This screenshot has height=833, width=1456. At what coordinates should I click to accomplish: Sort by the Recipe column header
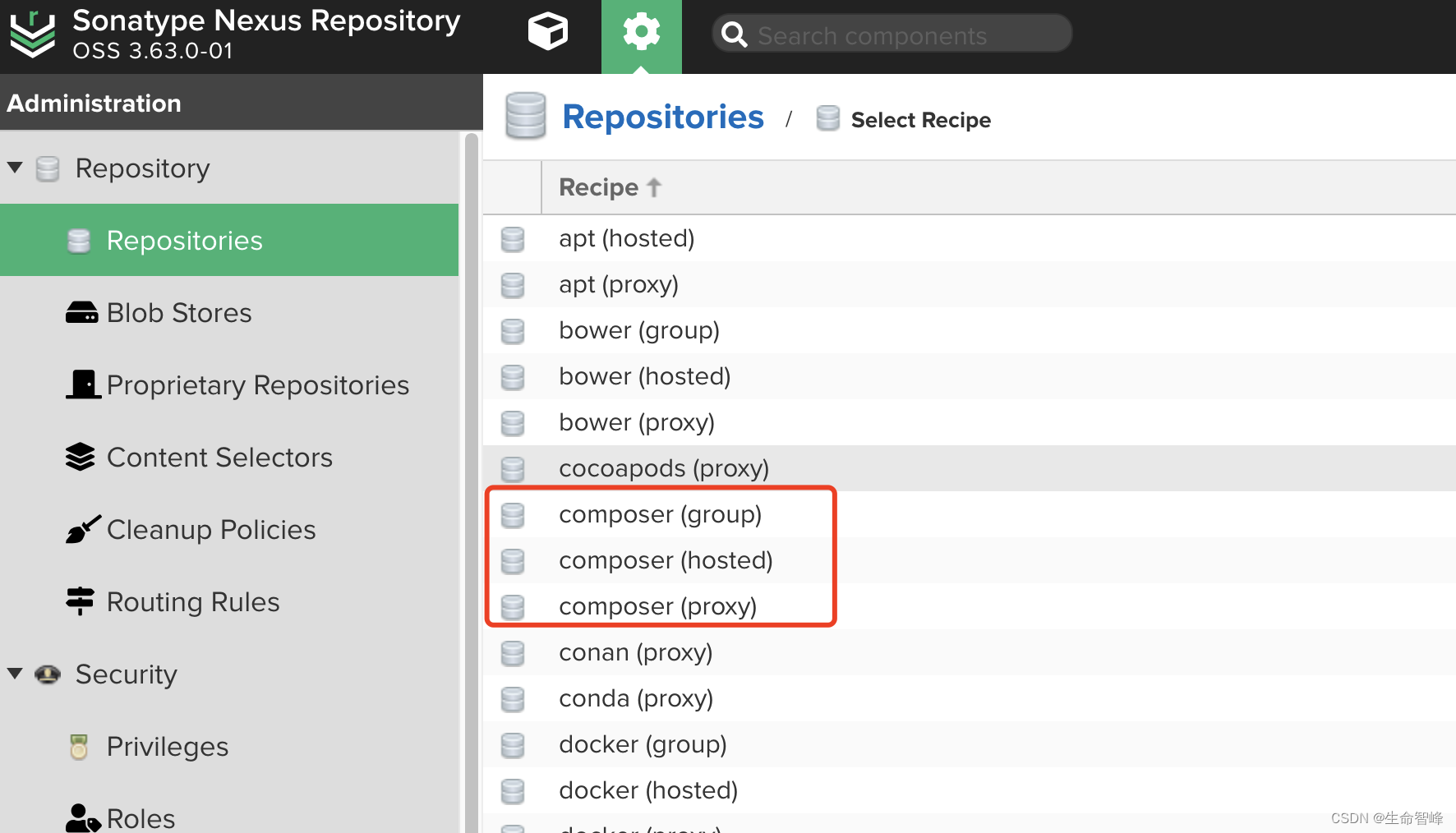[610, 187]
